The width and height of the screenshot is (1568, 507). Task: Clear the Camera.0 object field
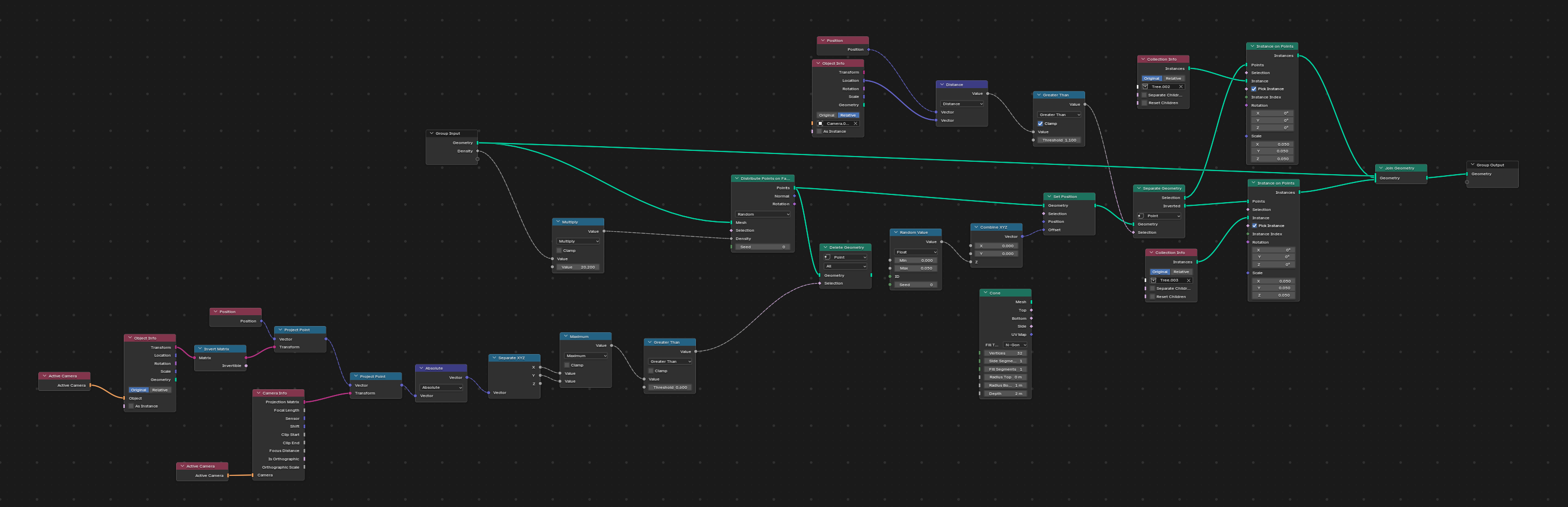pyautogui.click(x=855, y=123)
